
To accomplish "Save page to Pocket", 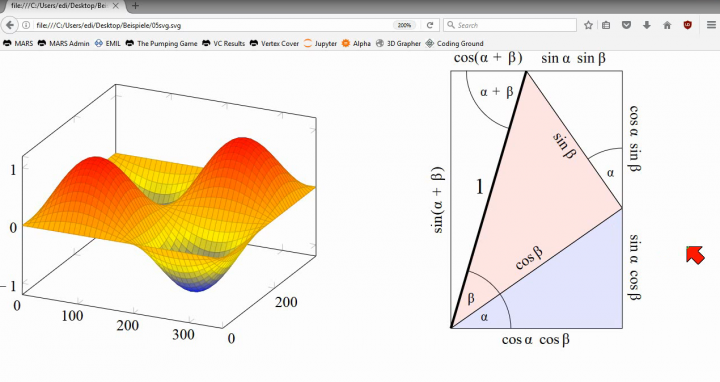I will click(626, 25).
